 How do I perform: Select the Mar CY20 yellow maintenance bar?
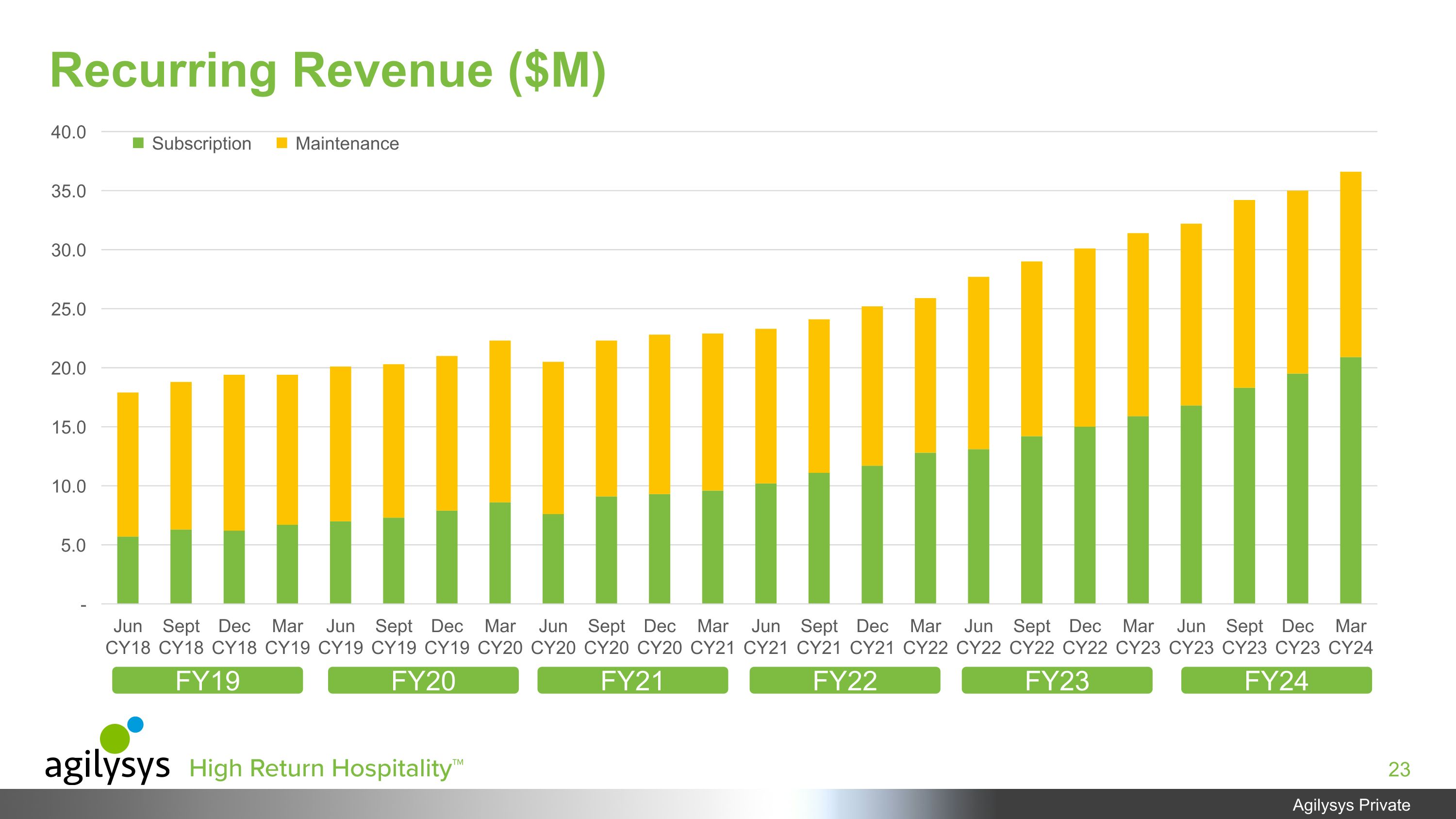500,422
